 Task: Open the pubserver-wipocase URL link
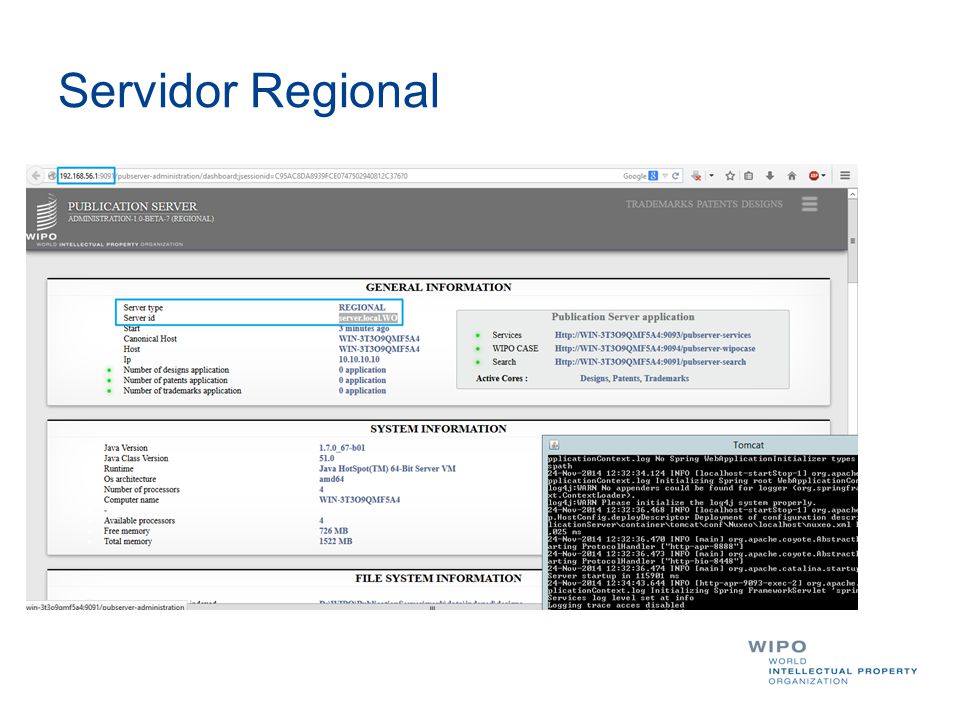coord(655,348)
